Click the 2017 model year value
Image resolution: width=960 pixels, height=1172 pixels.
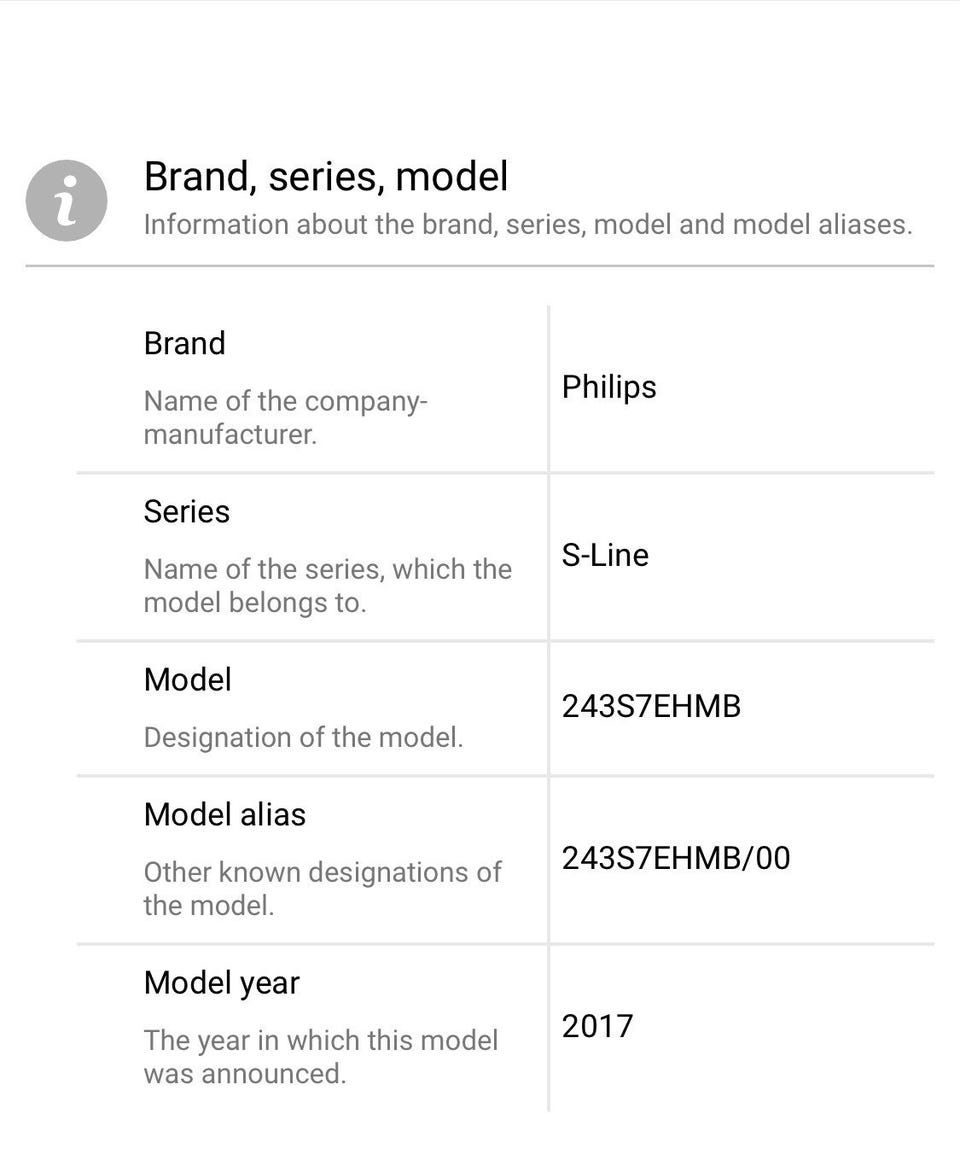597,1027
